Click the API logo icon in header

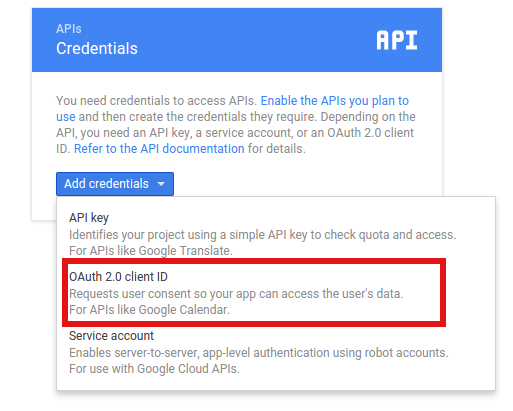[397, 40]
